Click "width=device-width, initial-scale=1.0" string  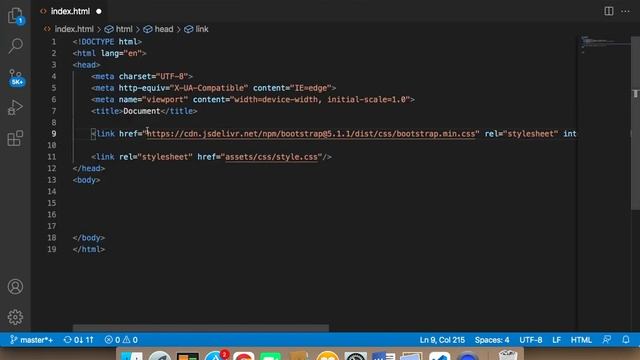tap(320, 99)
